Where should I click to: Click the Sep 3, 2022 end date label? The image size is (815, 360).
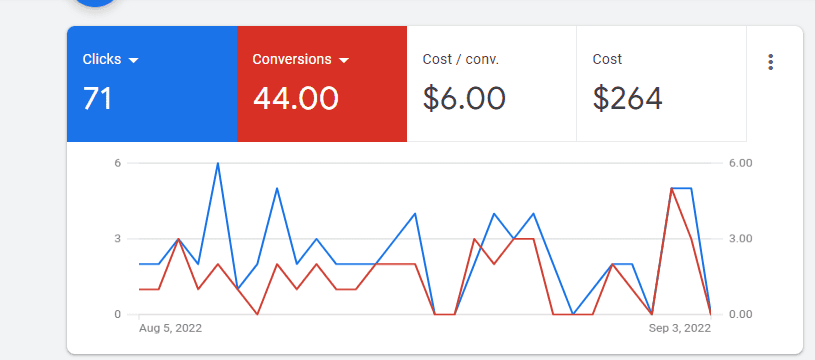(x=679, y=328)
